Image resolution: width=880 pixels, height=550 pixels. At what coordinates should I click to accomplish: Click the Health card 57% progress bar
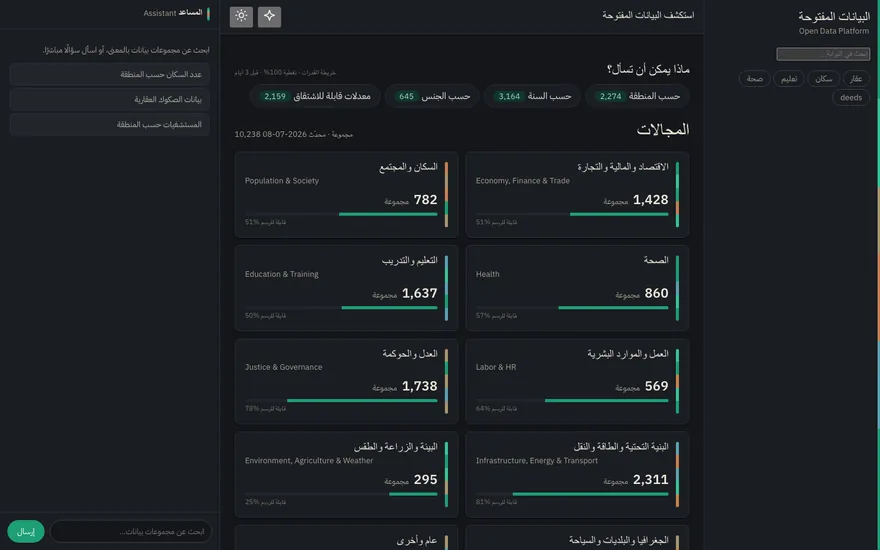572,308
